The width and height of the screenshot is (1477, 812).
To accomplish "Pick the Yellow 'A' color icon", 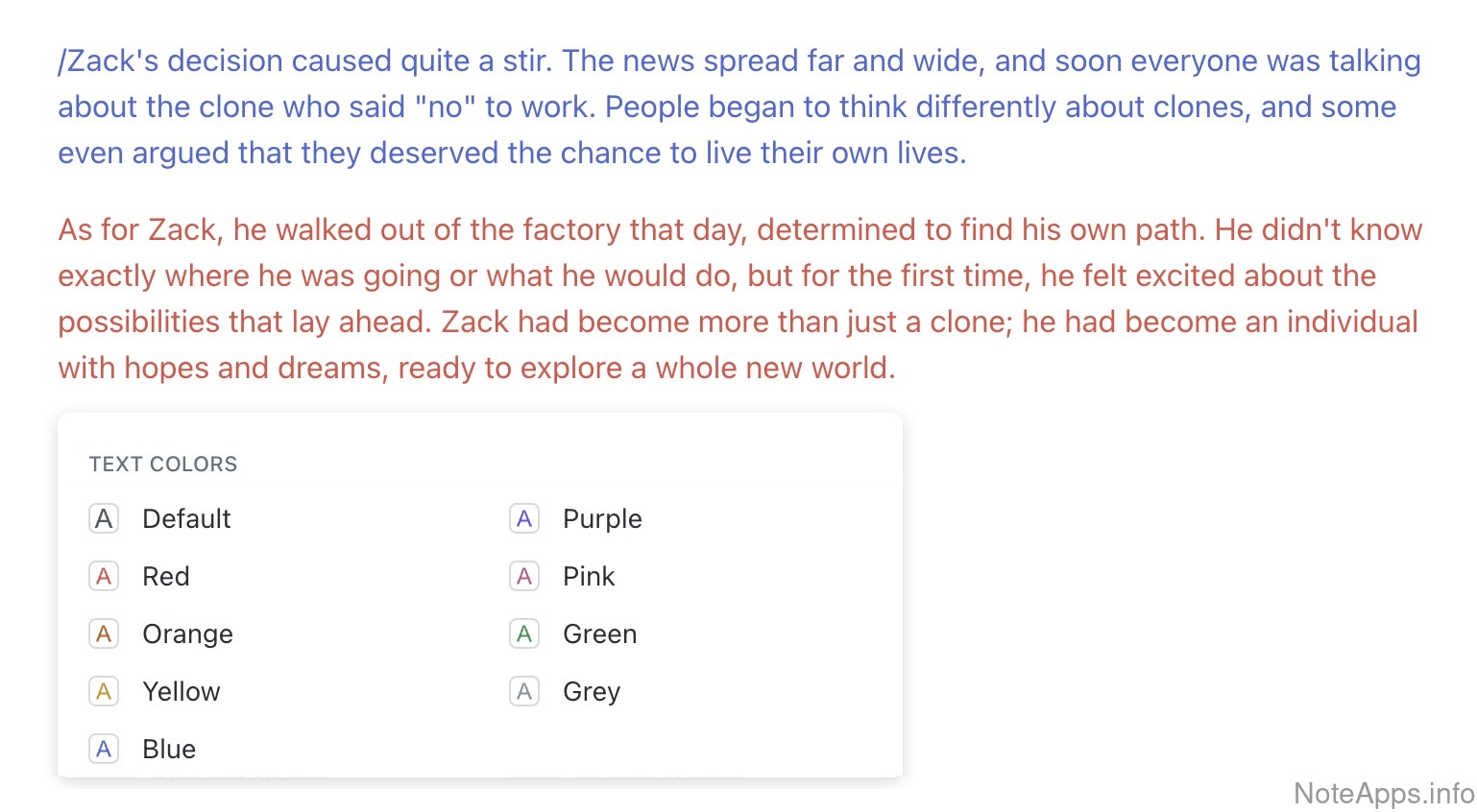I will [x=104, y=692].
